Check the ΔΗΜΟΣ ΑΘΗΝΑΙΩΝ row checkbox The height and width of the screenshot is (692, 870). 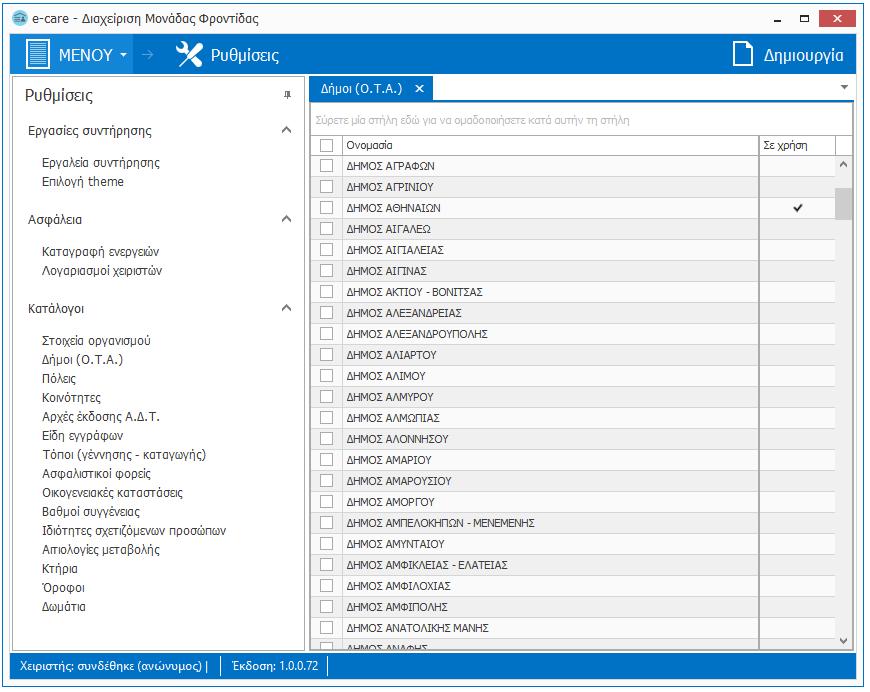(x=326, y=208)
